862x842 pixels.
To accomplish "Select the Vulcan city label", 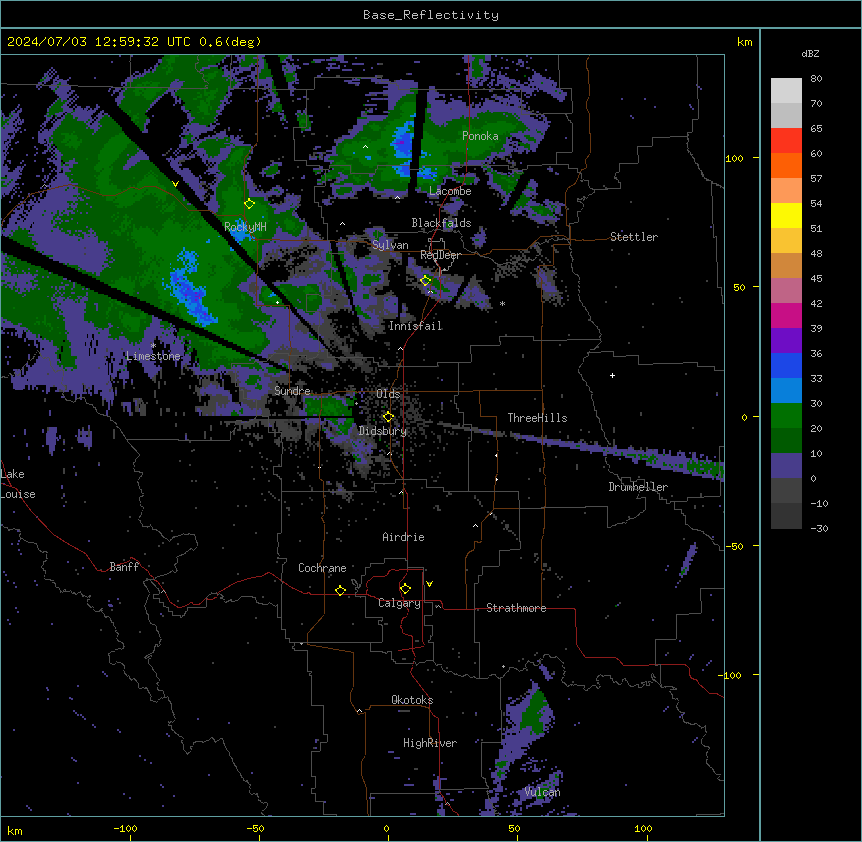I will point(542,792).
